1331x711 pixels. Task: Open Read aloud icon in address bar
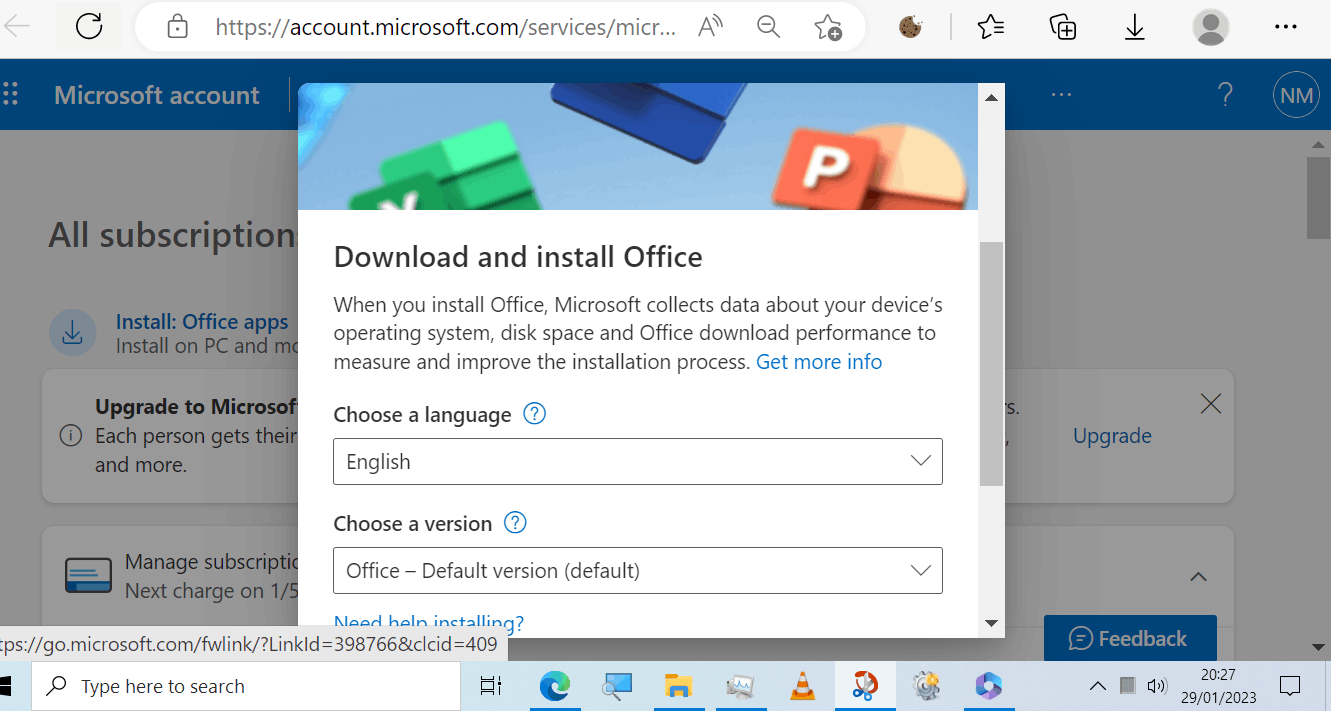pyautogui.click(x=710, y=27)
